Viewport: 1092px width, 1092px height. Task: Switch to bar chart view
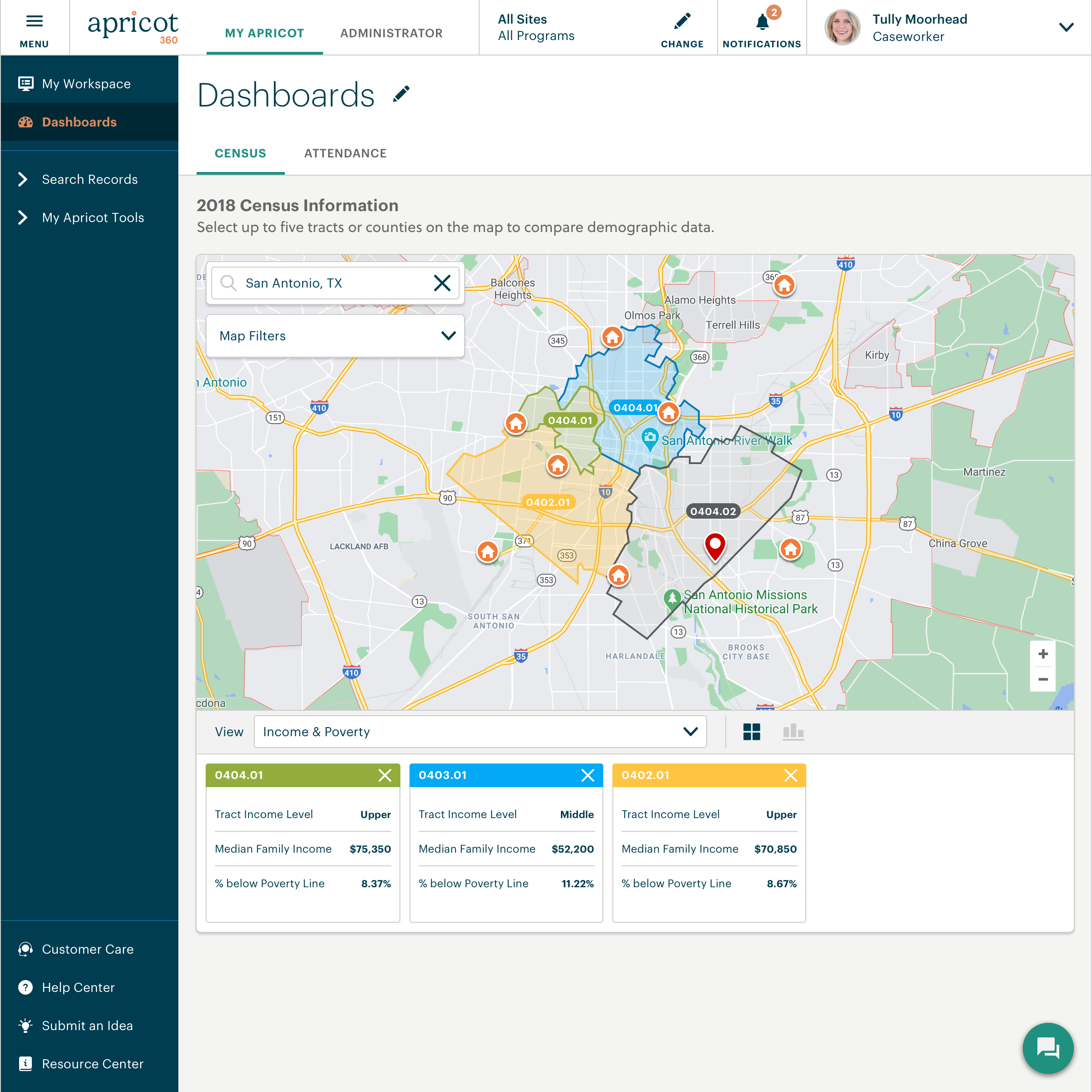[793, 731]
